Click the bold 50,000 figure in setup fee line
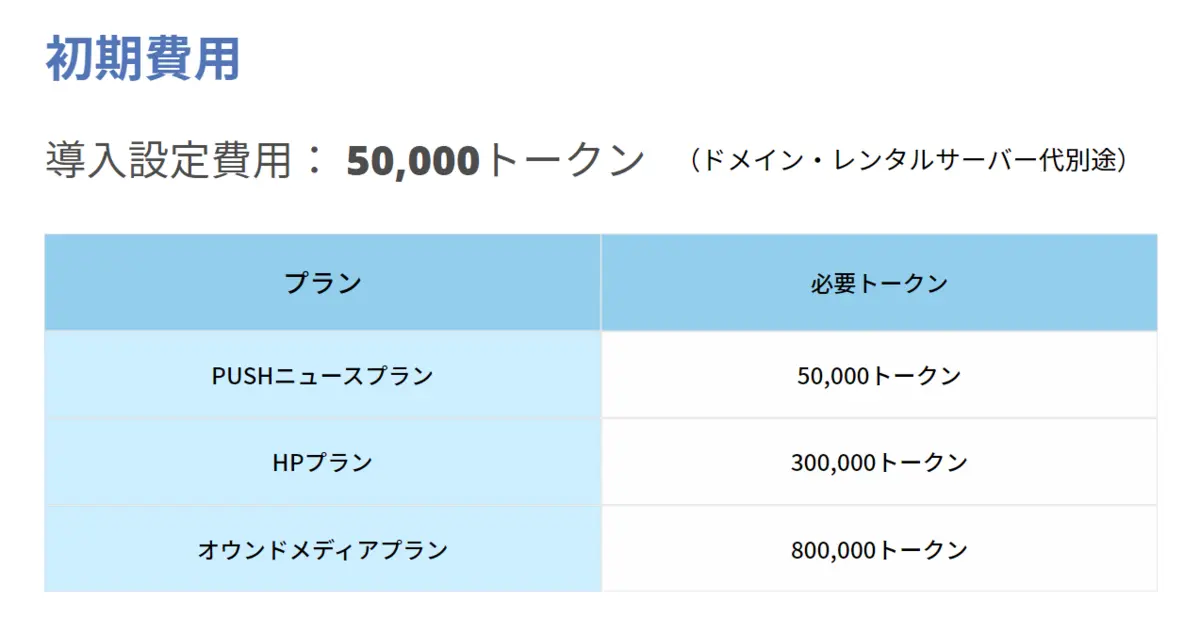The height and width of the screenshot is (617, 1200). click(413, 161)
